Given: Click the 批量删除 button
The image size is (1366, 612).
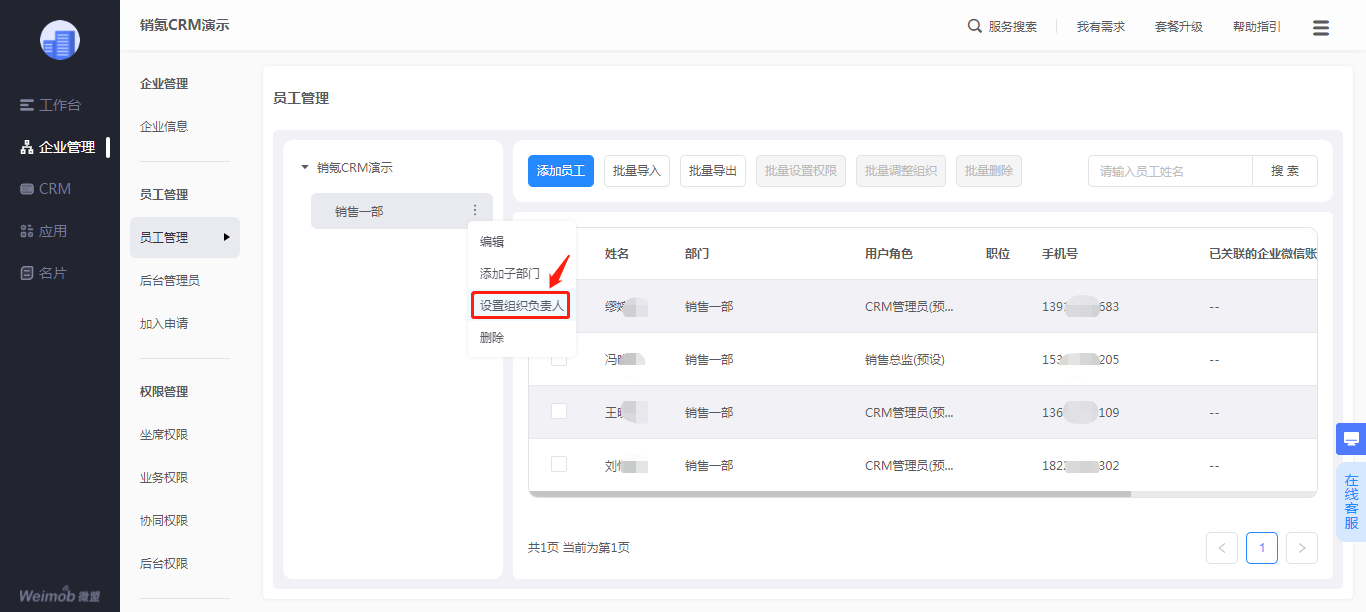Looking at the screenshot, I should [x=989, y=171].
